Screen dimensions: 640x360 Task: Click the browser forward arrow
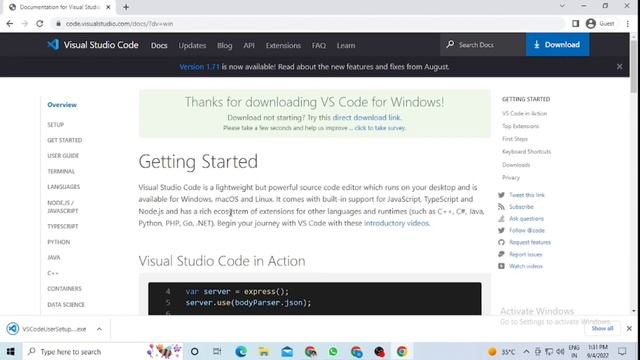click(x=24, y=24)
